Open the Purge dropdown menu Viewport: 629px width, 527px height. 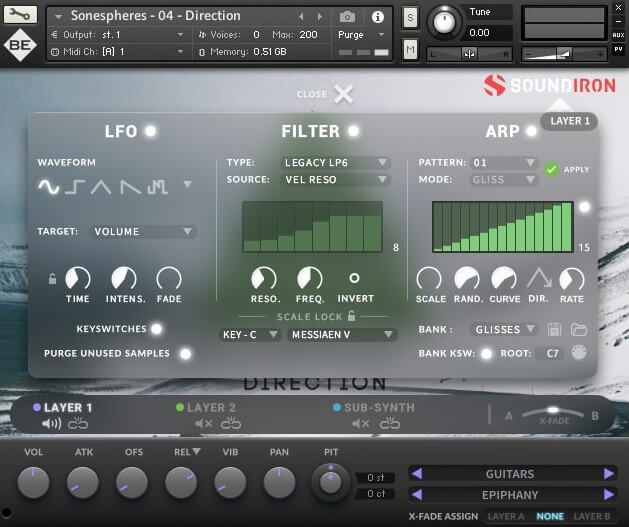pos(361,35)
